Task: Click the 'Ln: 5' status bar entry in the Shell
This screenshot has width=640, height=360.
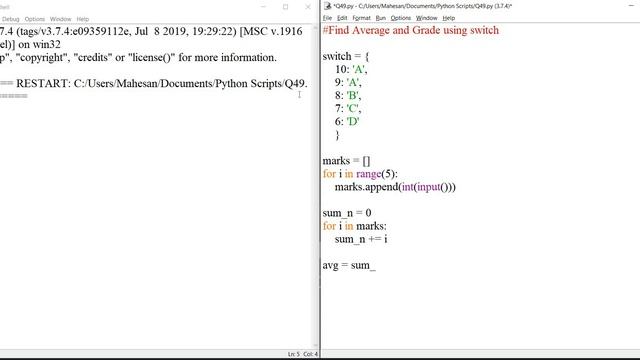Action: 293,354
